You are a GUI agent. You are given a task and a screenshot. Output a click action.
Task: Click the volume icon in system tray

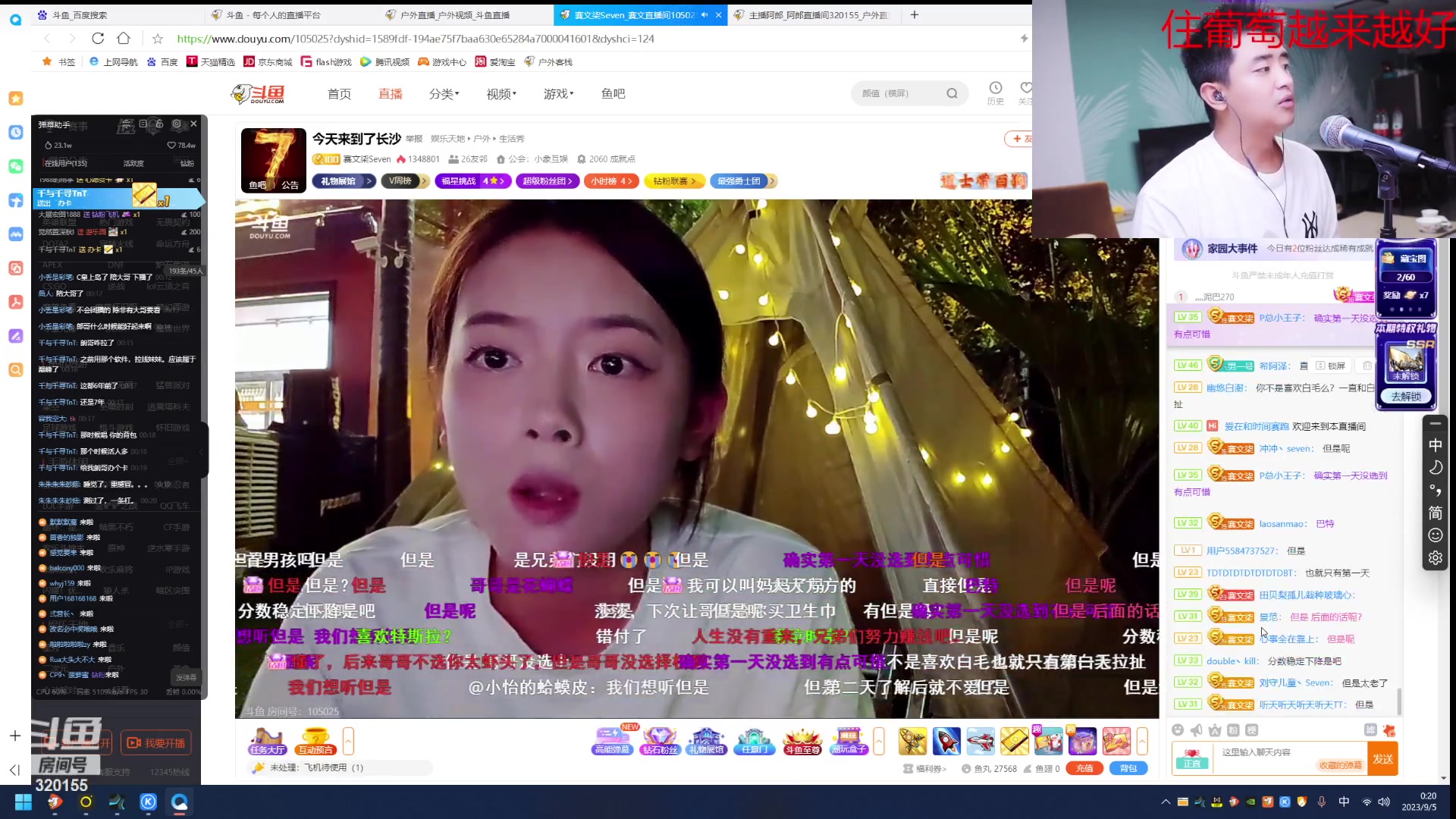tap(1383, 802)
